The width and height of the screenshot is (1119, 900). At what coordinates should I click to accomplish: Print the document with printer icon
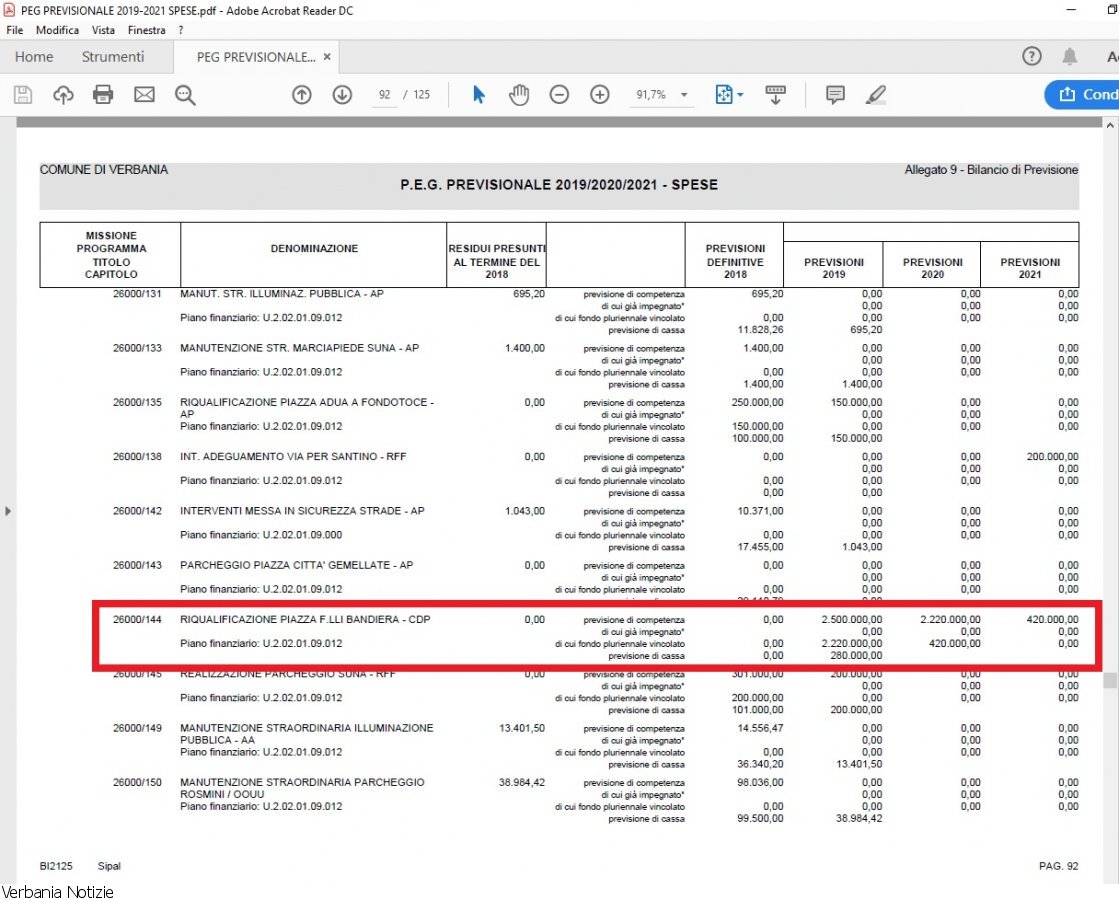(x=103, y=95)
